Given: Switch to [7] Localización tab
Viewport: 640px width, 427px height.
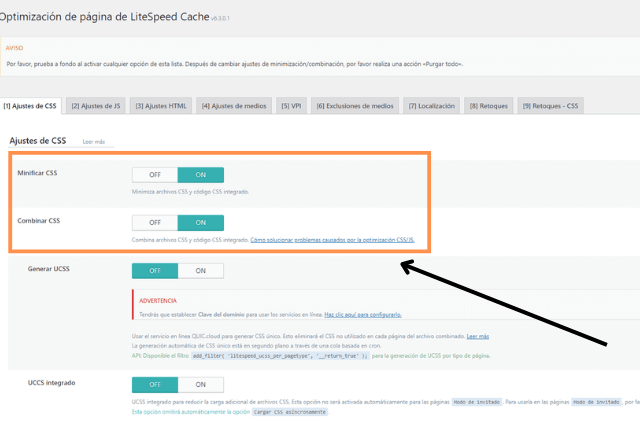Looking at the screenshot, I should [431, 106].
